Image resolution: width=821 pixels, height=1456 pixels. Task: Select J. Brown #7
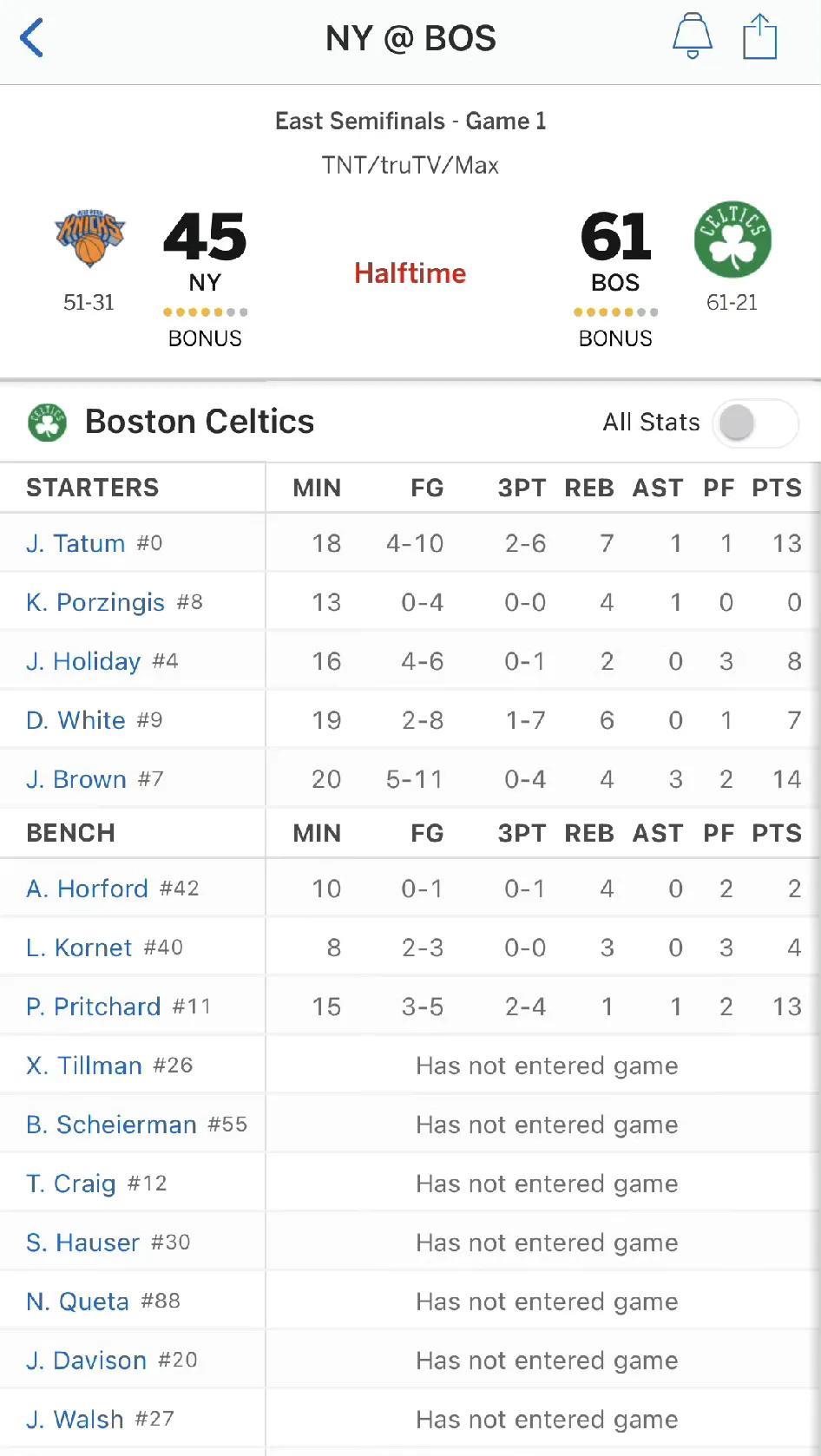click(95, 779)
